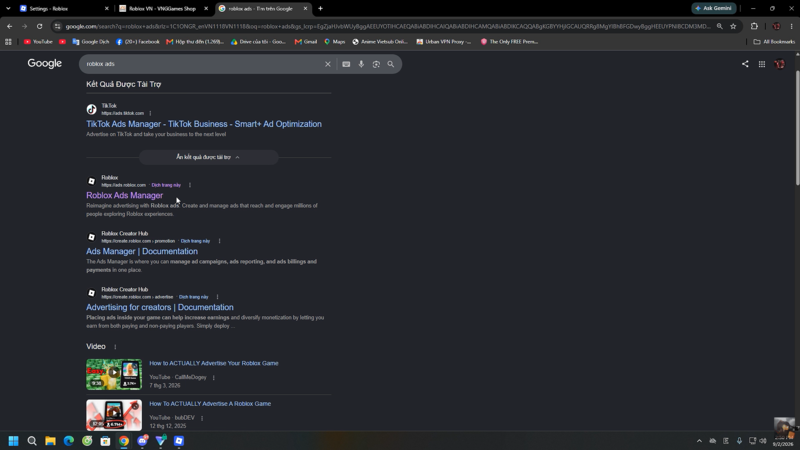
Task: Open the Google Dịch bookmark
Action: (91, 42)
